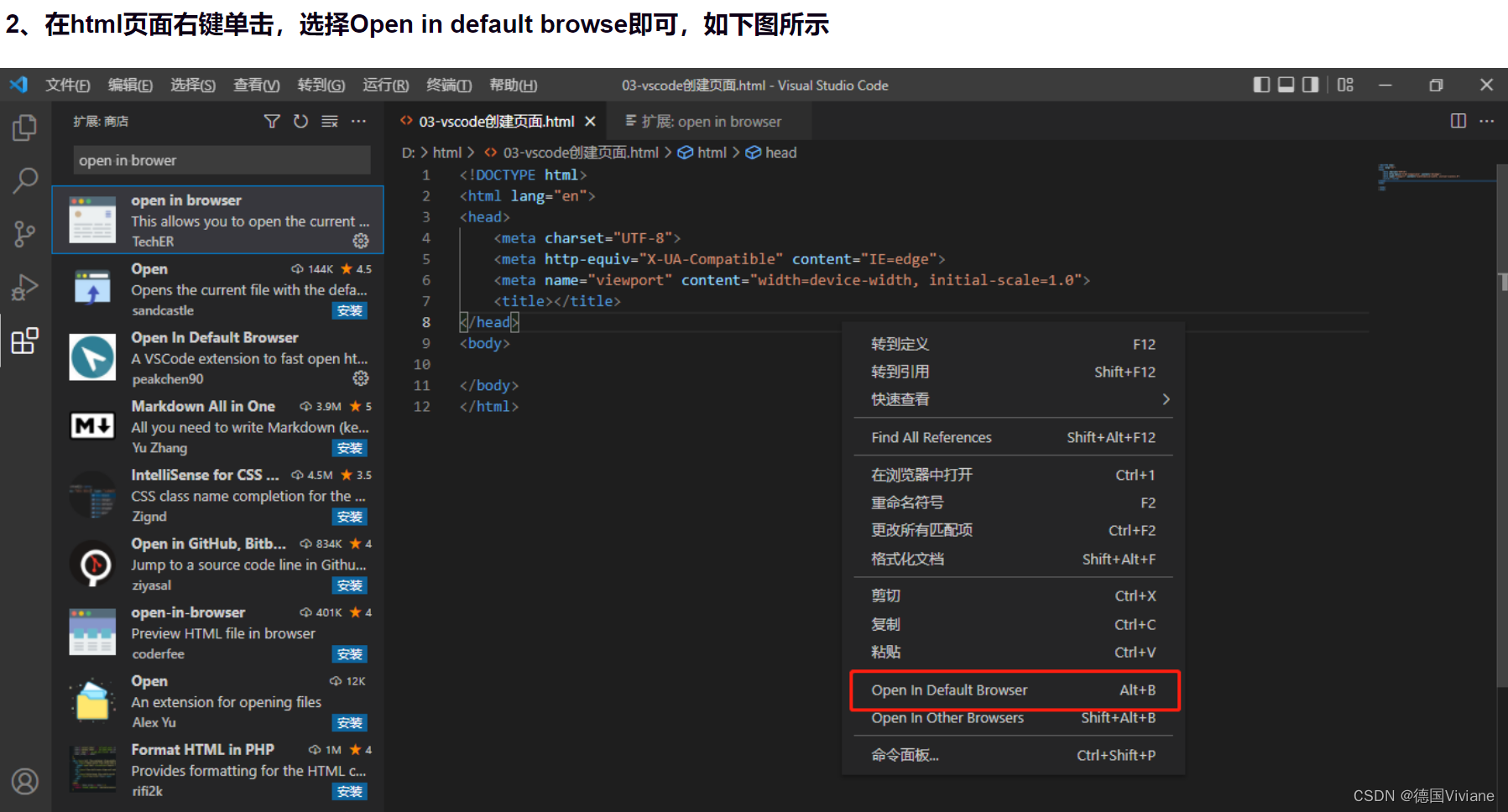Open Source Control view in activity bar

tap(25, 233)
